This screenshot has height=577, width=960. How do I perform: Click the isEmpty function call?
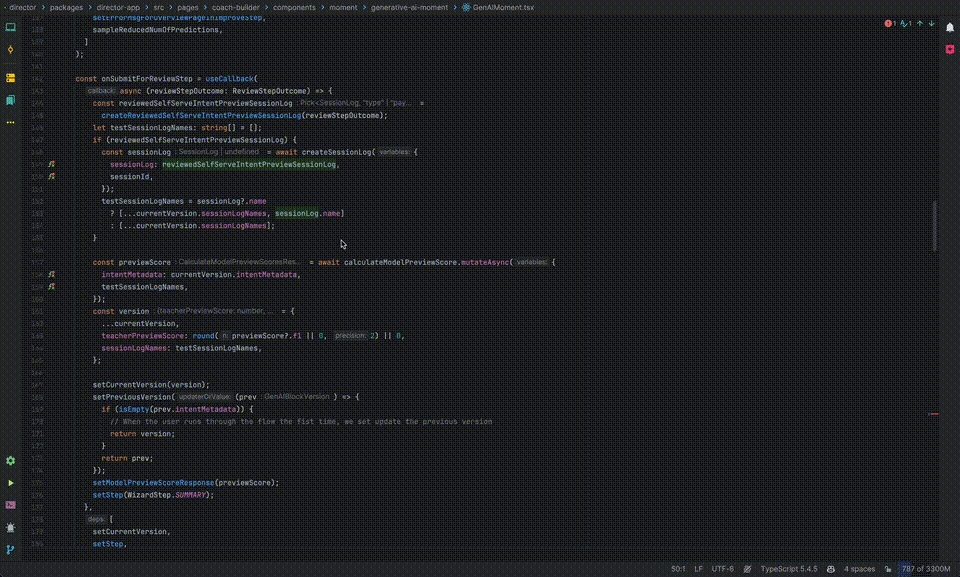[133, 409]
